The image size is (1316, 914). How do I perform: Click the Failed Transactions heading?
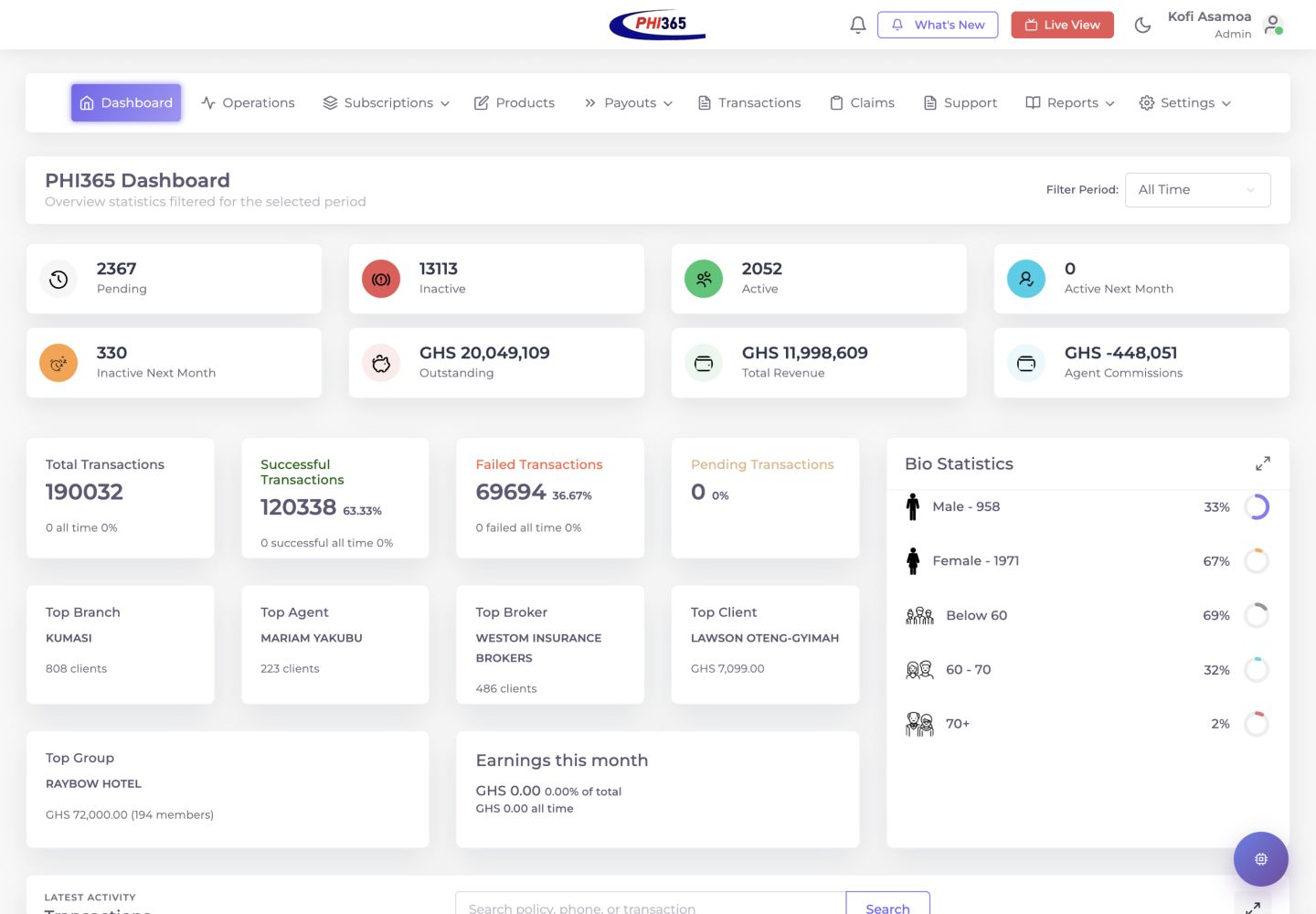pyautogui.click(x=539, y=464)
